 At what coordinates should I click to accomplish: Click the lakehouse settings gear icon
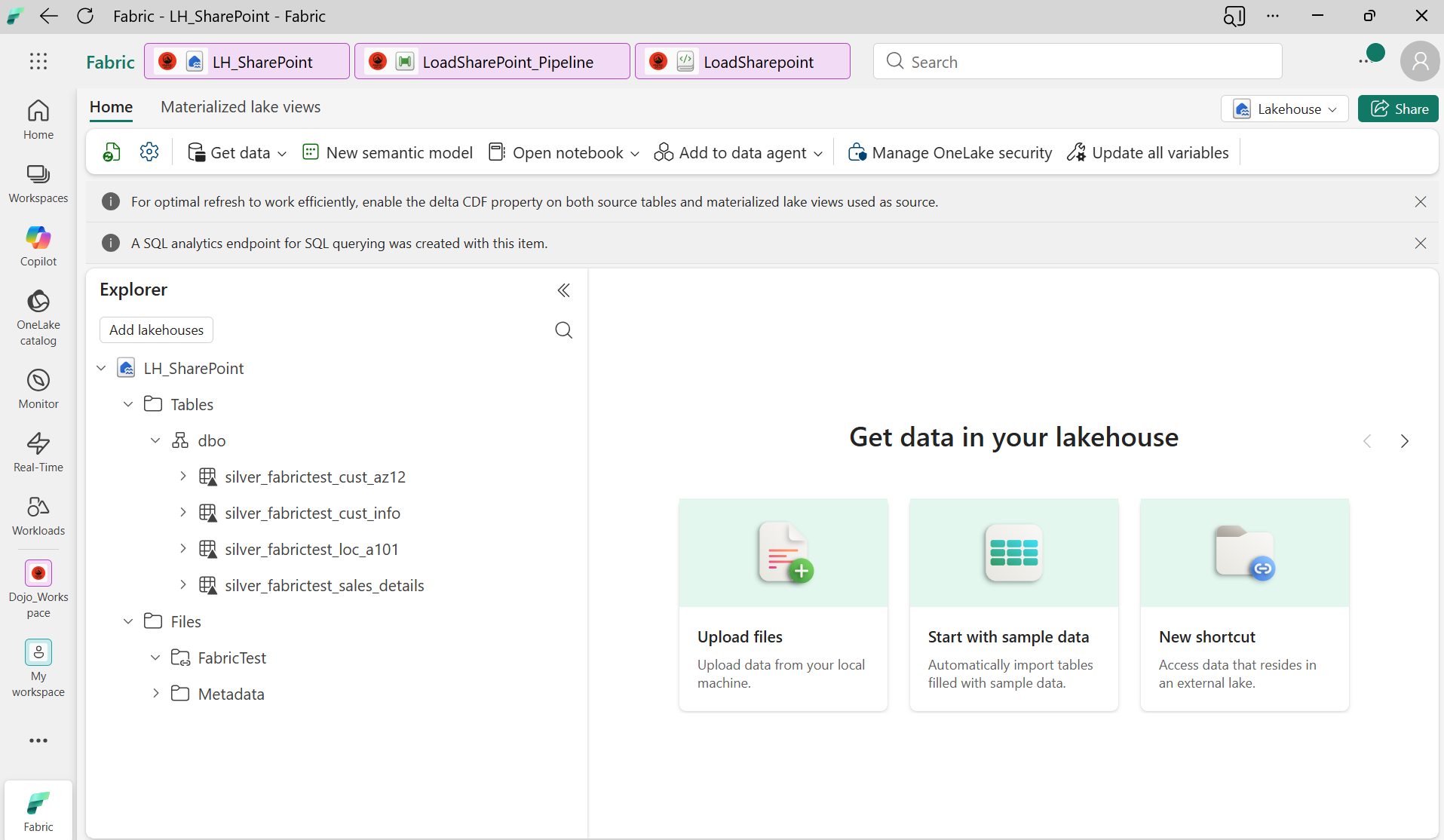(x=149, y=152)
